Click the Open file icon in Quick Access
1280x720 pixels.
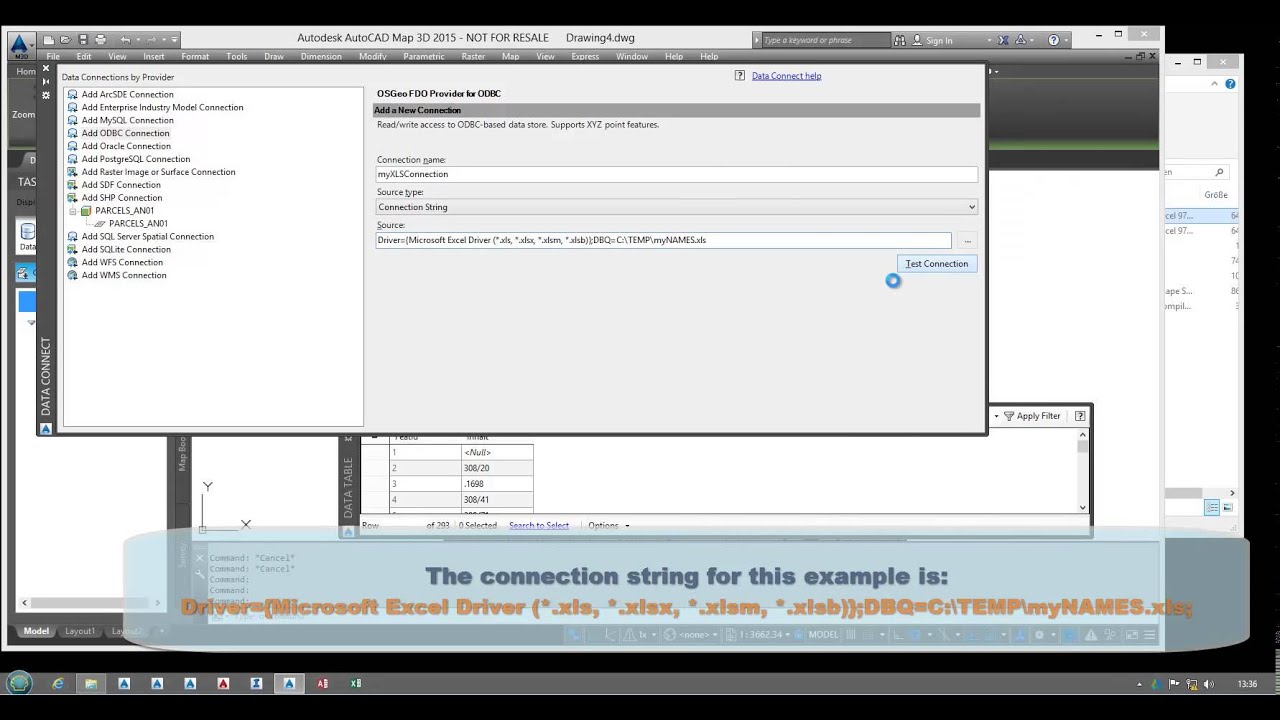[x=65, y=40]
